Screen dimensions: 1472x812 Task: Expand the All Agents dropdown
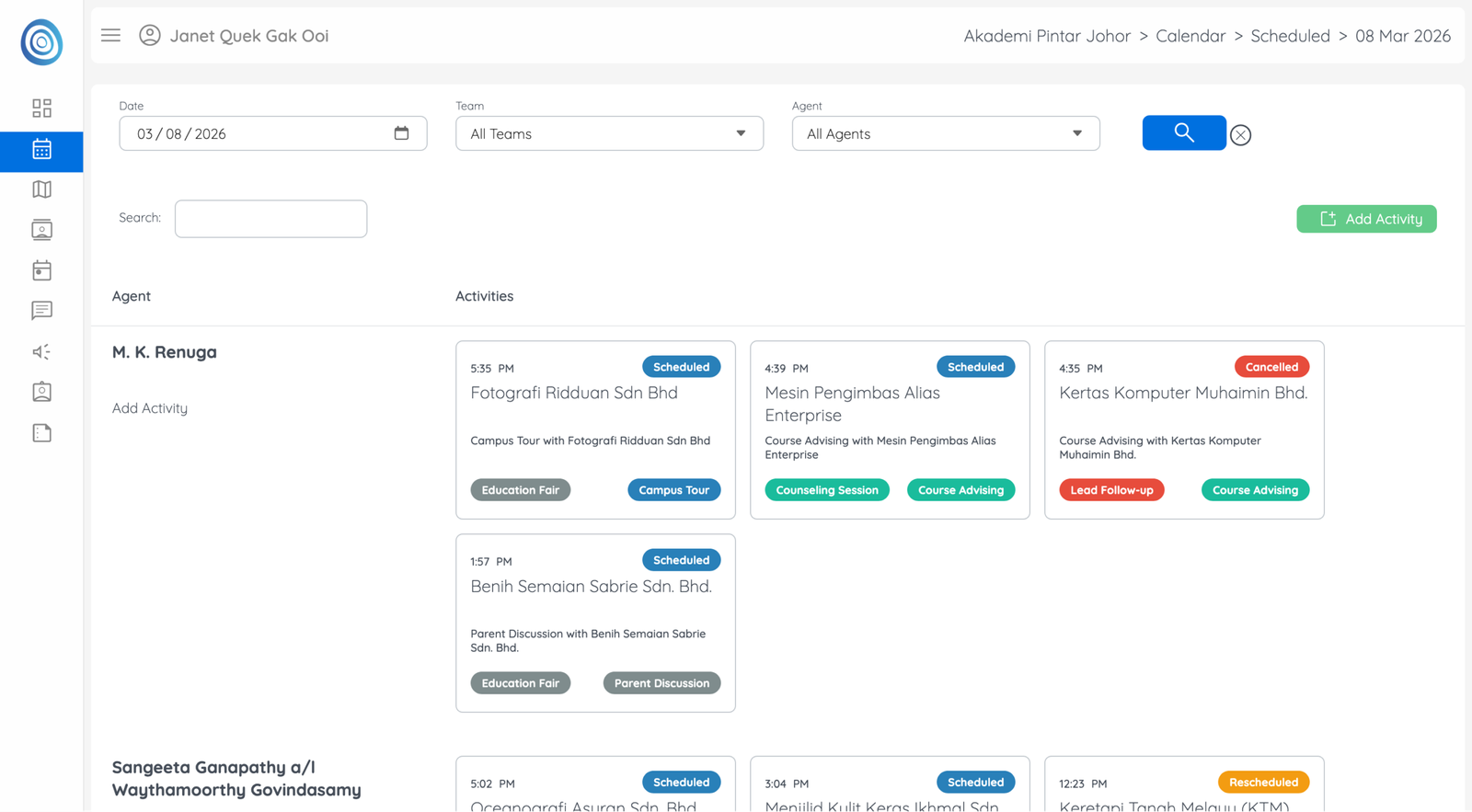click(x=945, y=133)
